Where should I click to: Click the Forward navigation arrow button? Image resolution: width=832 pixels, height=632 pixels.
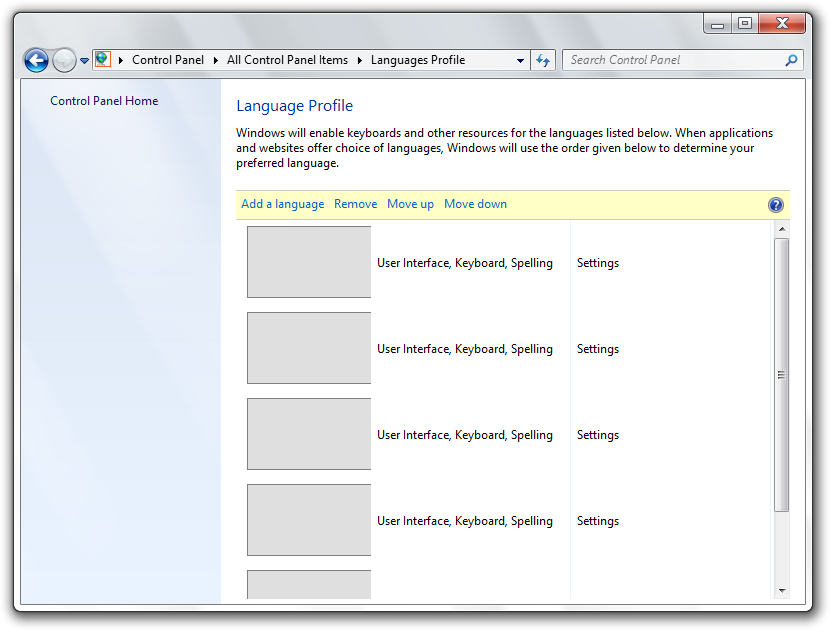(x=64, y=60)
